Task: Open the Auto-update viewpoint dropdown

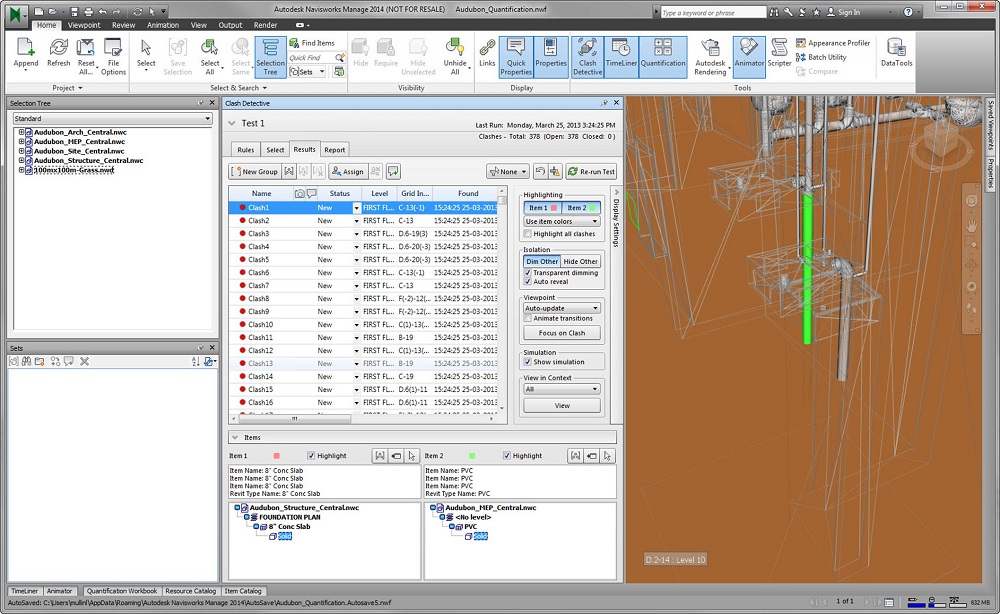Action: click(562, 308)
